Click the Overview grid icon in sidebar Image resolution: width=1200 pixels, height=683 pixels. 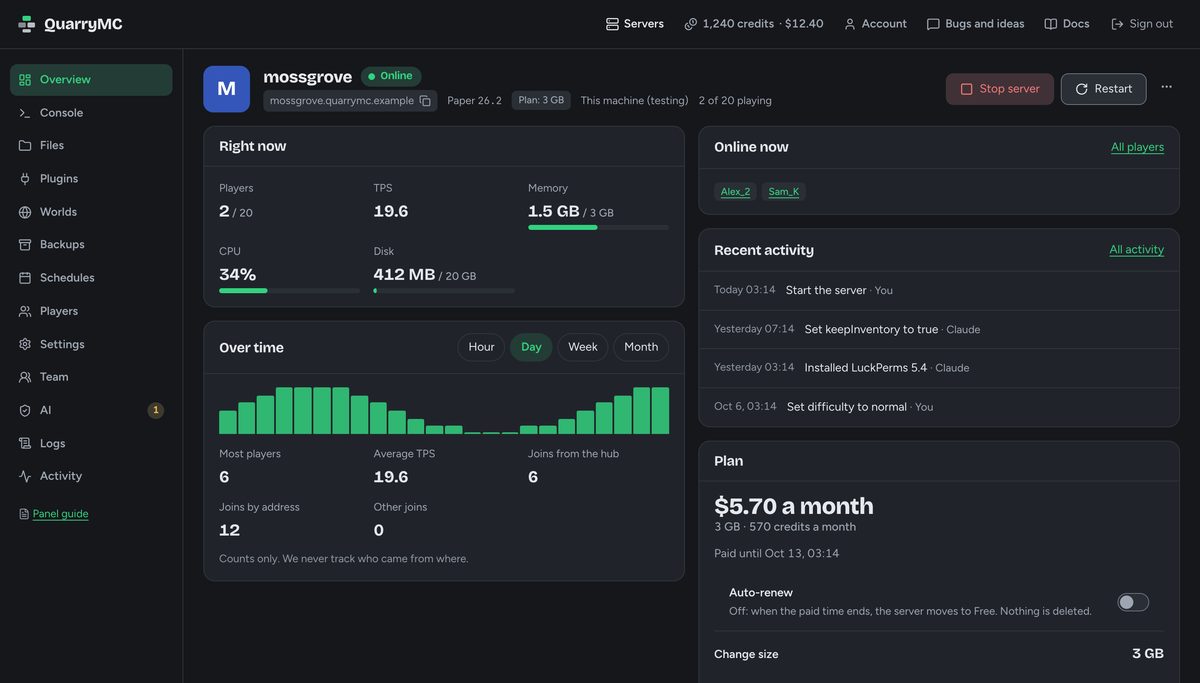pyautogui.click(x=25, y=80)
